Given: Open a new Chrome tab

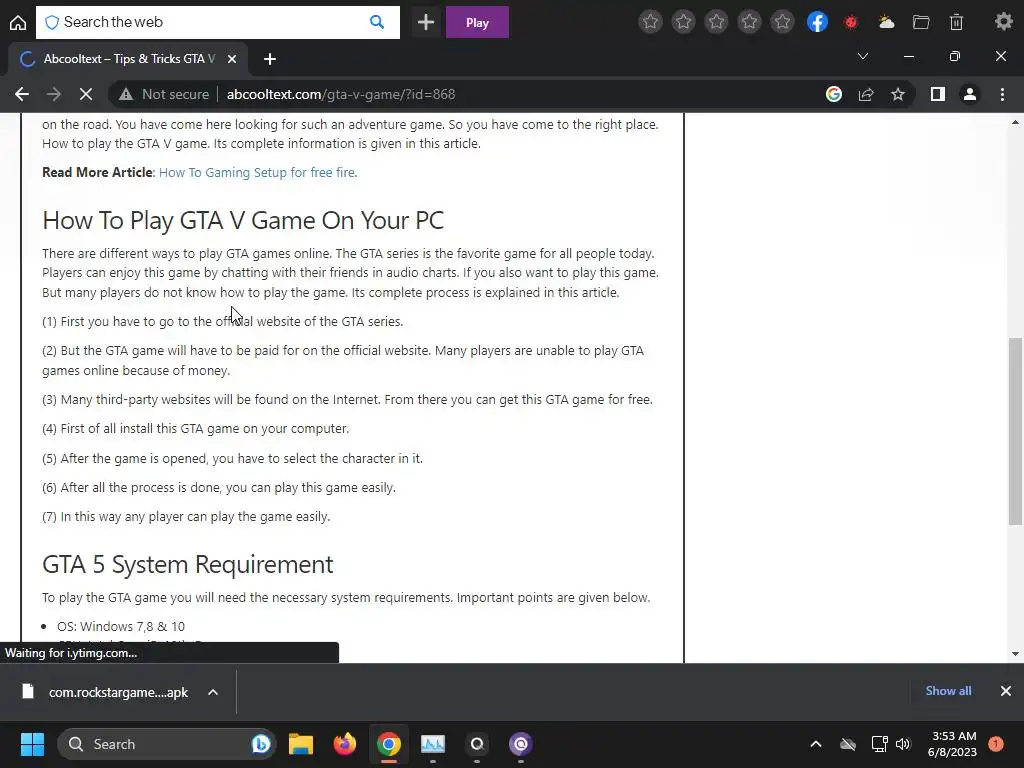Looking at the screenshot, I should click(270, 59).
